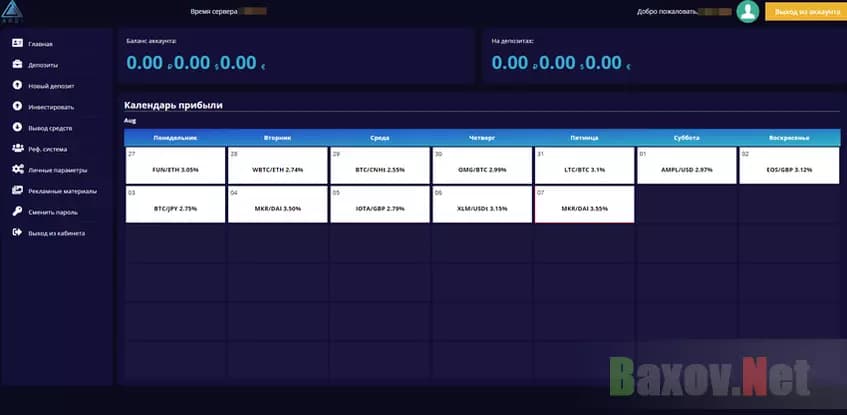
Task: Click the Понедельник column header
Action: (175, 137)
